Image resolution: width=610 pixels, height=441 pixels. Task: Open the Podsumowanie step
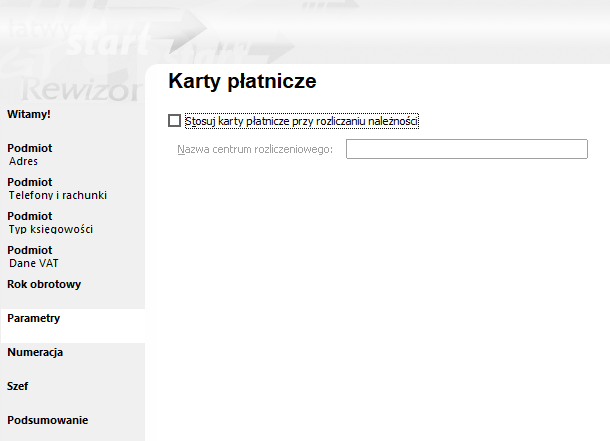[x=47, y=420]
